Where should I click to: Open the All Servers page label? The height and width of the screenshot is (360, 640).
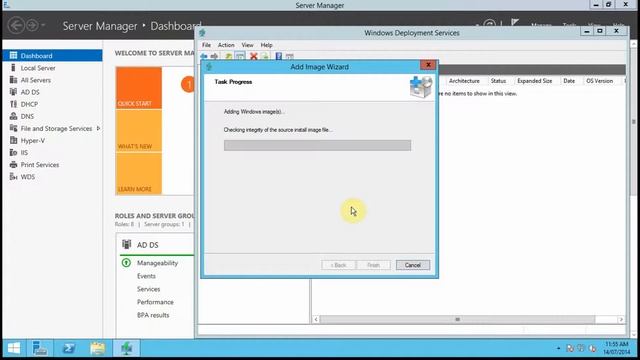tap(36, 80)
